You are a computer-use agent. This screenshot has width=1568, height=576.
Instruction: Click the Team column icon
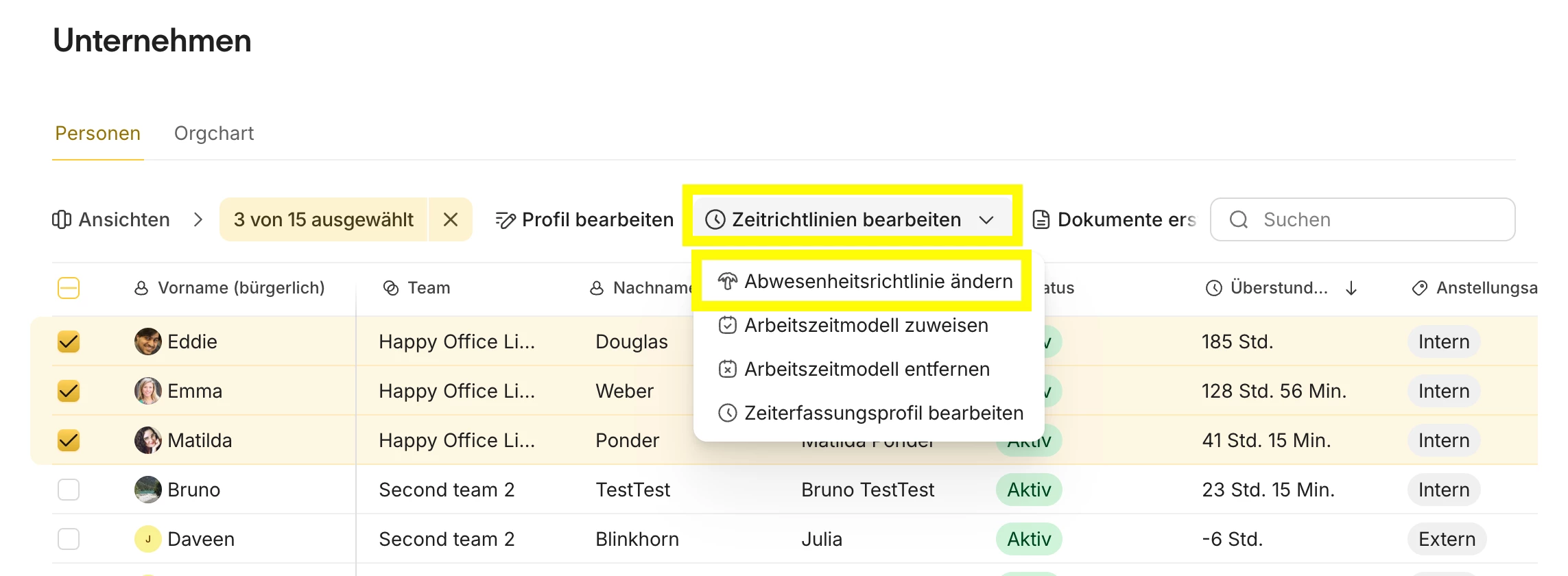click(x=391, y=288)
